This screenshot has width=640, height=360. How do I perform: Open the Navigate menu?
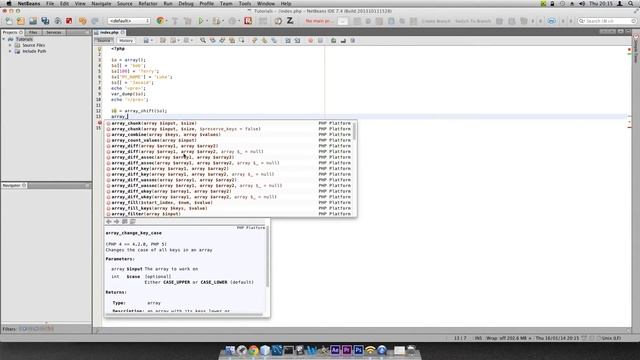101,3
